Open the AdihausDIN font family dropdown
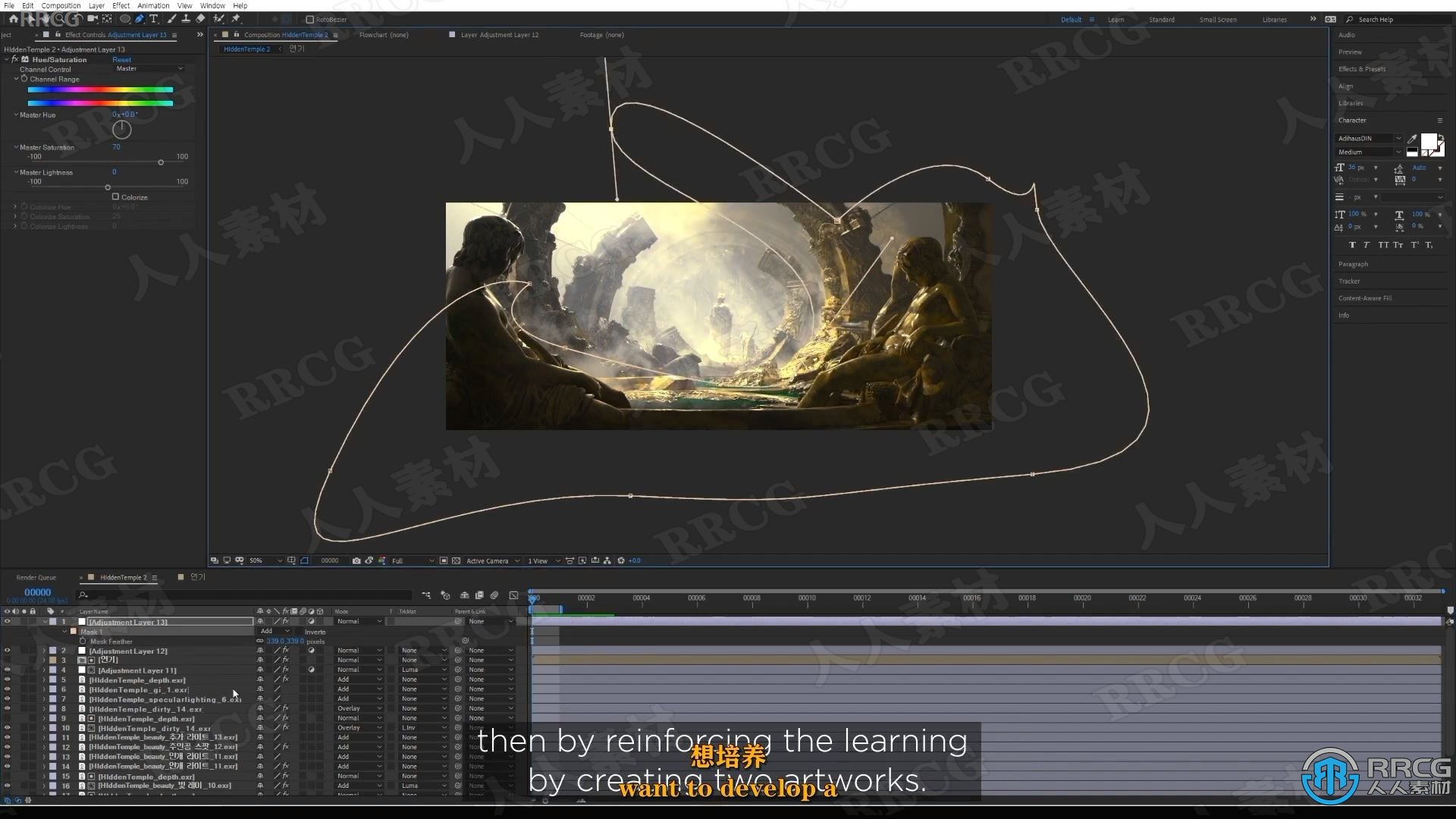Viewport: 1456px width, 819px height. click(1369, 139)
